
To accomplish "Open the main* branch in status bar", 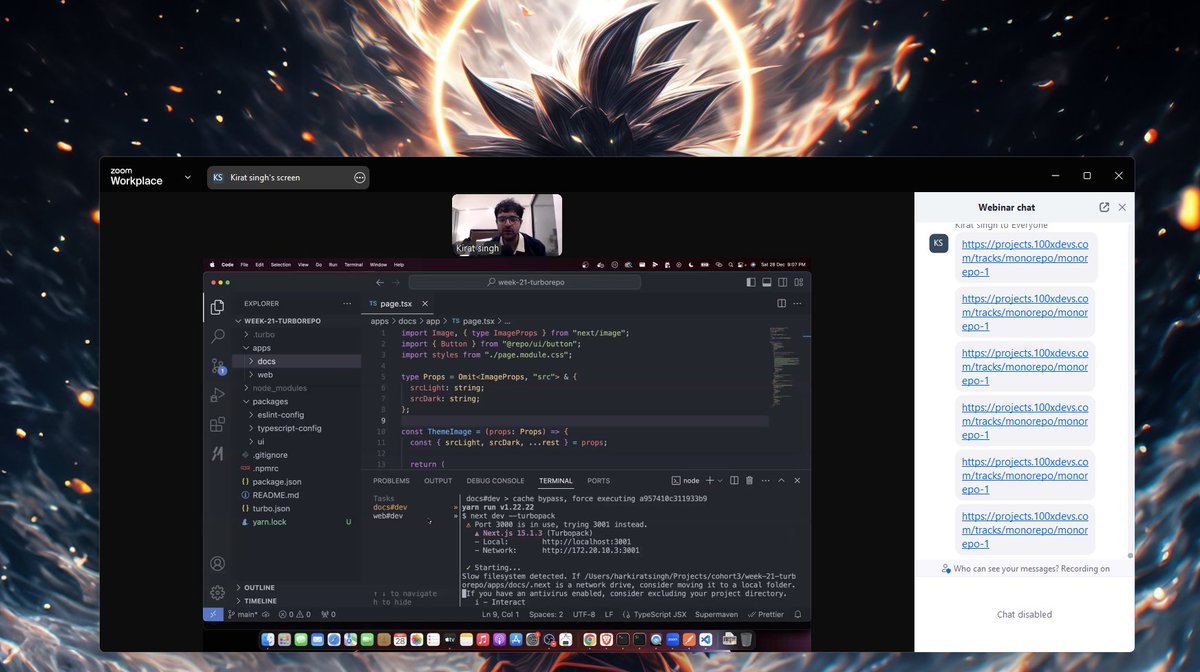I will pyautogui.click(x=243, y=614).
